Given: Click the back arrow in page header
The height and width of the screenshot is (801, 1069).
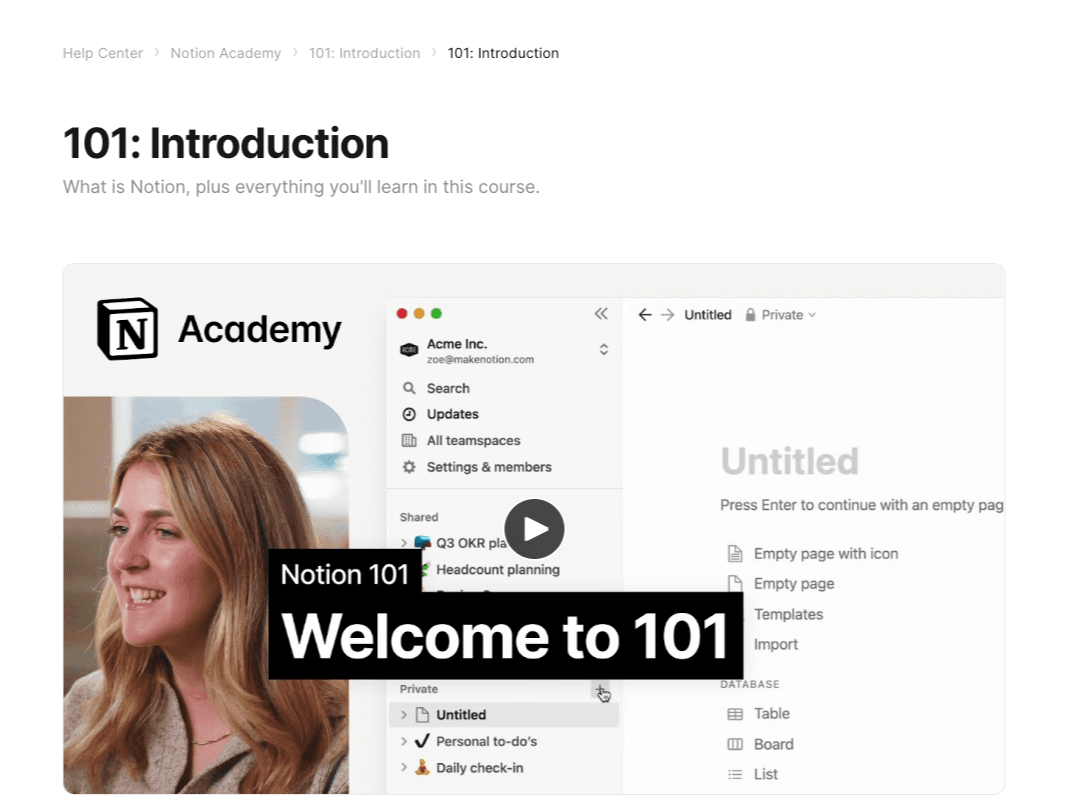Looking at the screenshot, I should (x=645, y=315).
